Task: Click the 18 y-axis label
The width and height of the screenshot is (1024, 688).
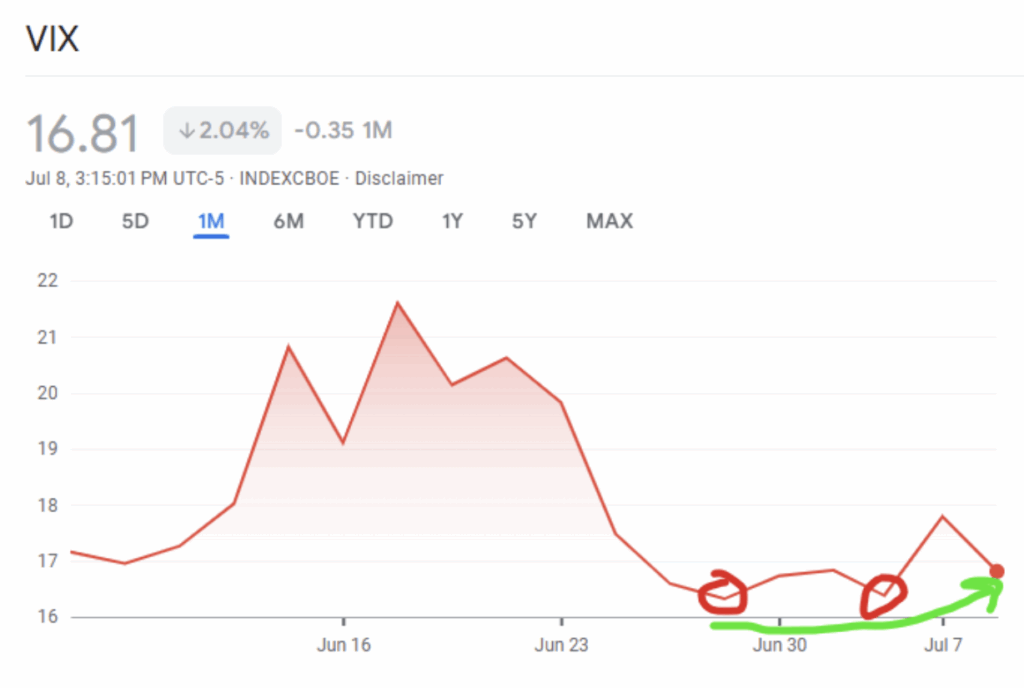Action: [48, 505]
